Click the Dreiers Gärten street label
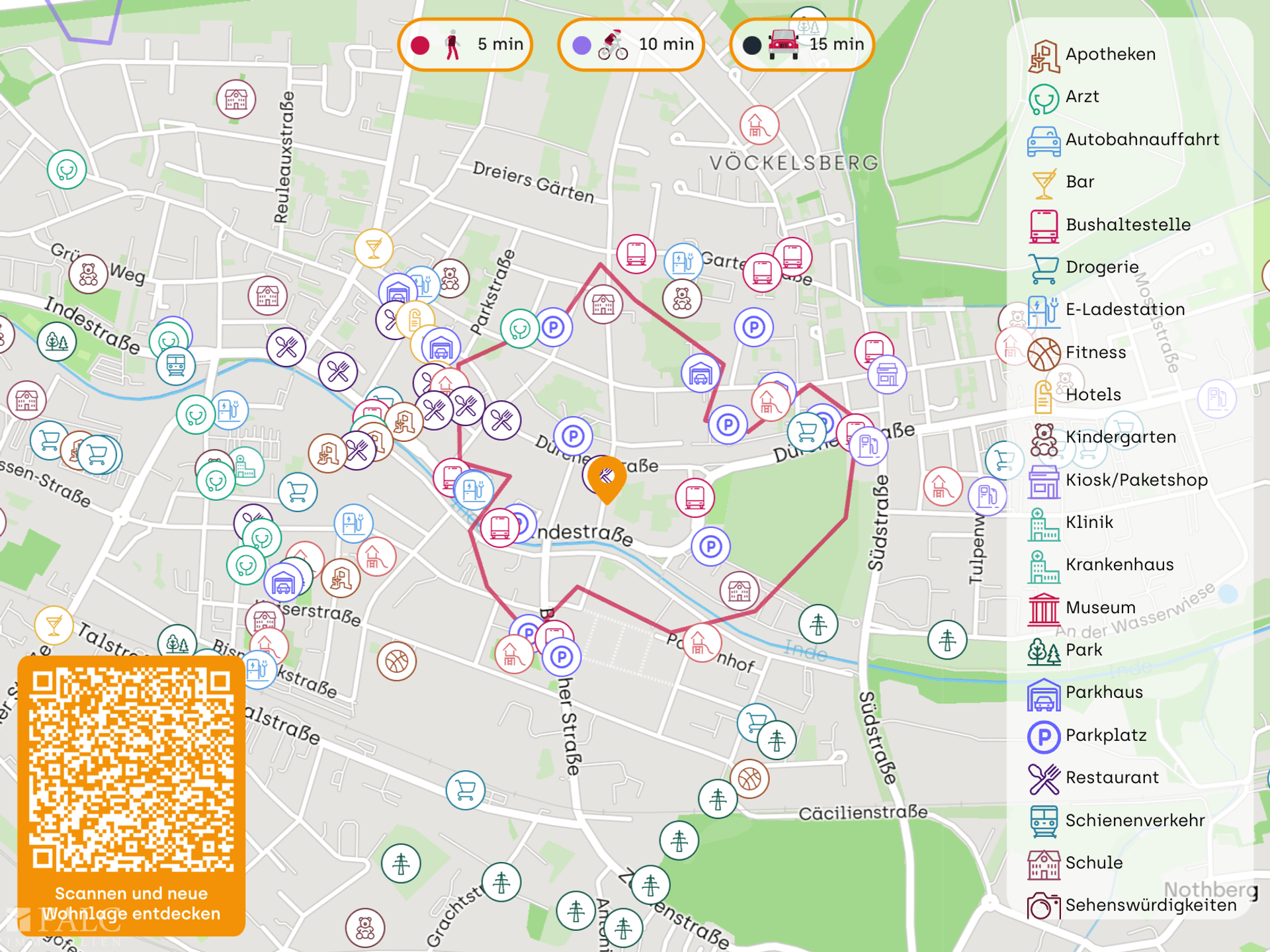The height and width of the screenshot is (952, 1270). (x=533, y=182)
